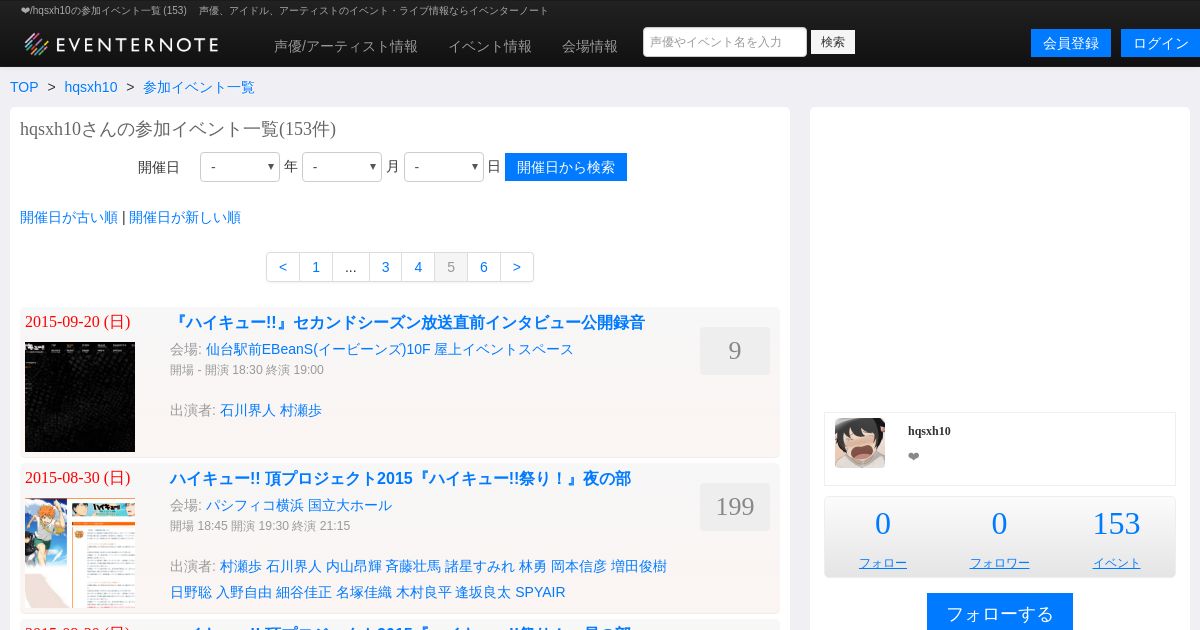The image size is (1200, 630).
Task: Click the dark thumbnail of 2015-09-20 event
Action: (80, 397)
